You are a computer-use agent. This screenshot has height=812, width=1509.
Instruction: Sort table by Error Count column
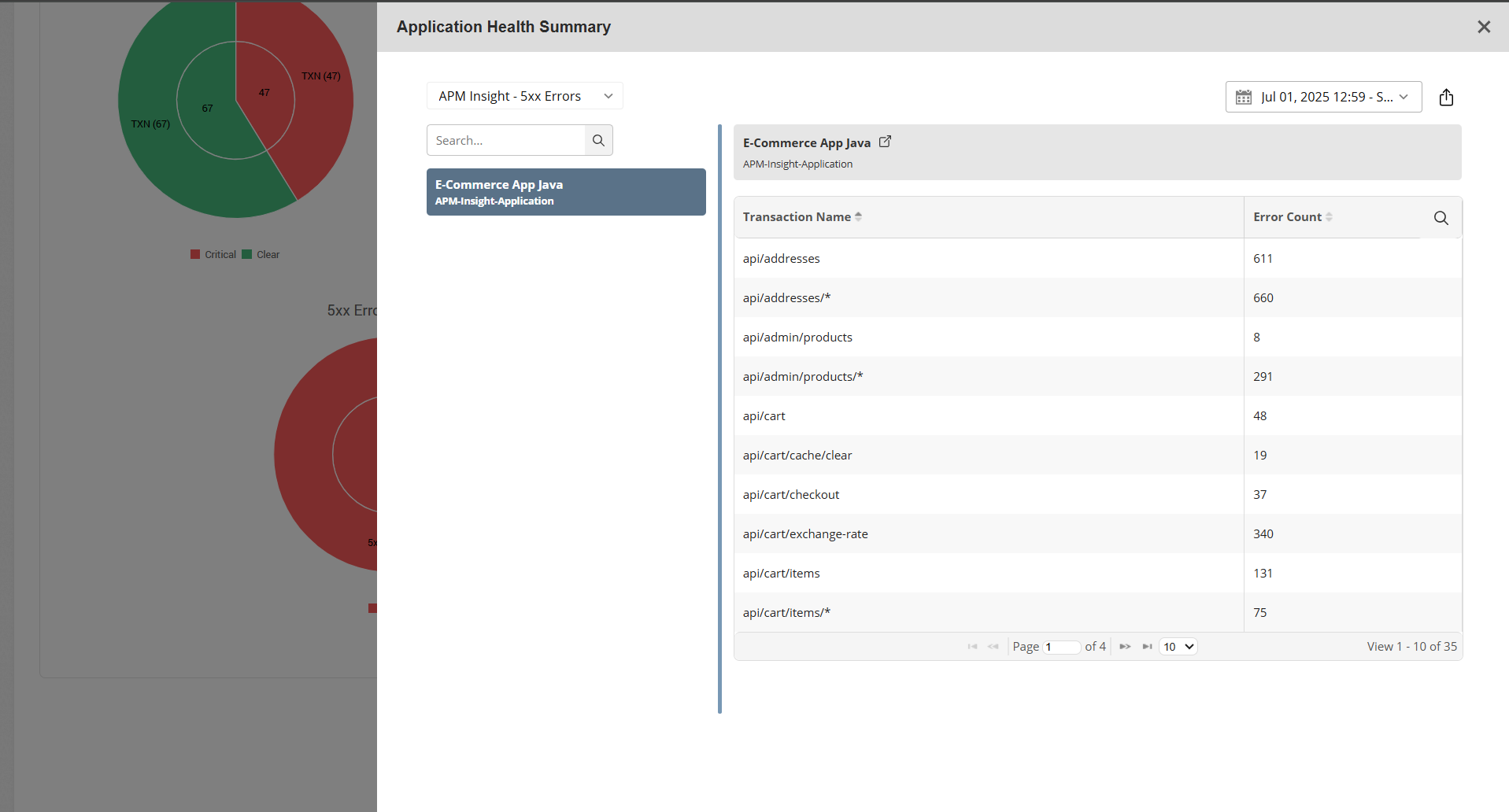[x=1329, y=216]
